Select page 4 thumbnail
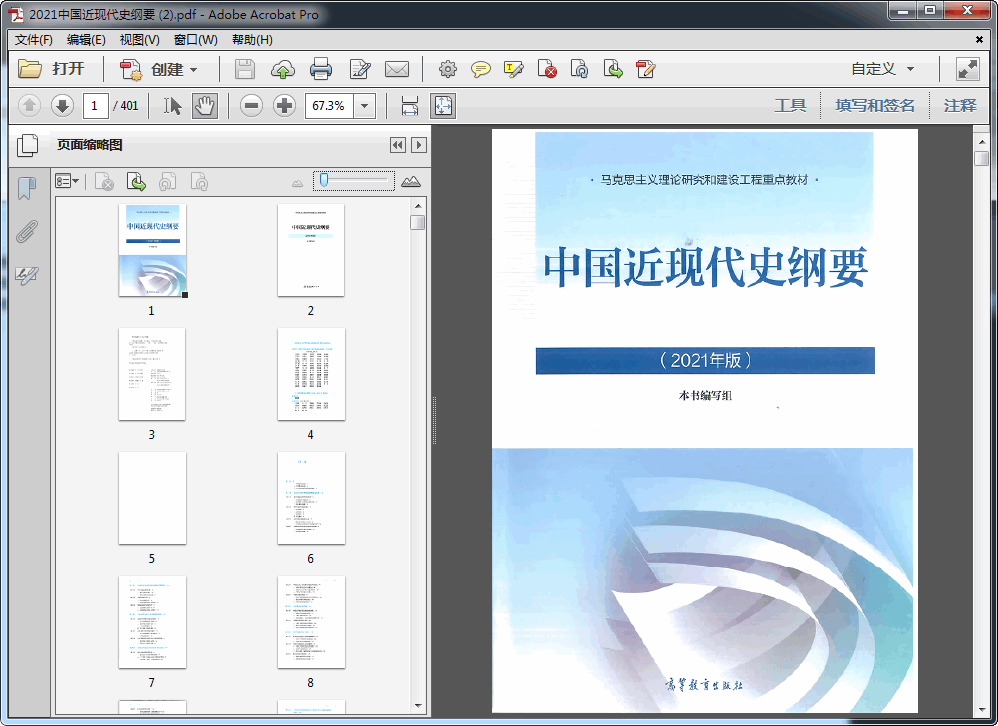This screenshot has height=726, width=998. [311, 374]
